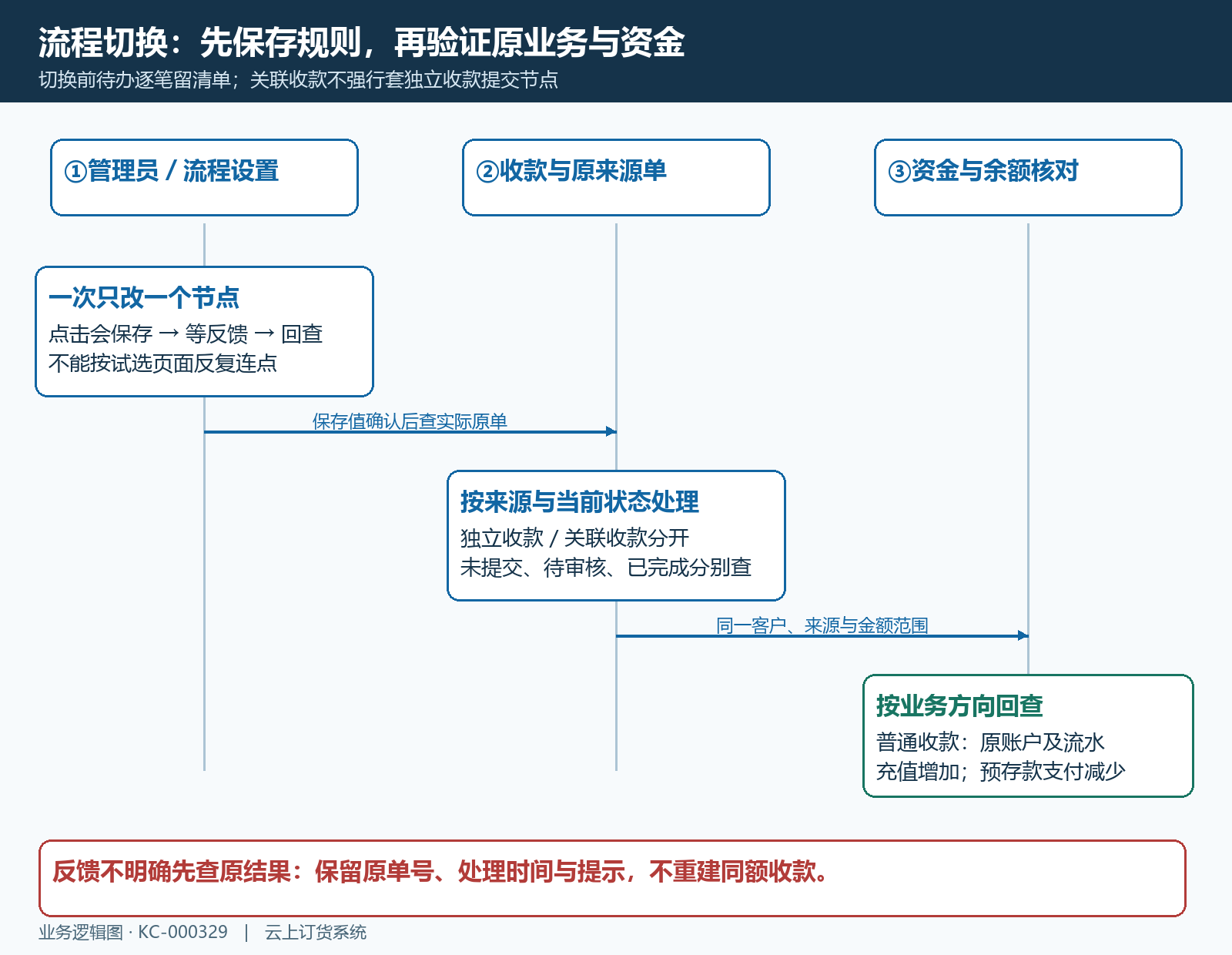Image resolution: width=1232 pixels, height=955 pixels.
Task: Click the line '充值增加；预存款支付减少'
Action: click(1000, 771)
